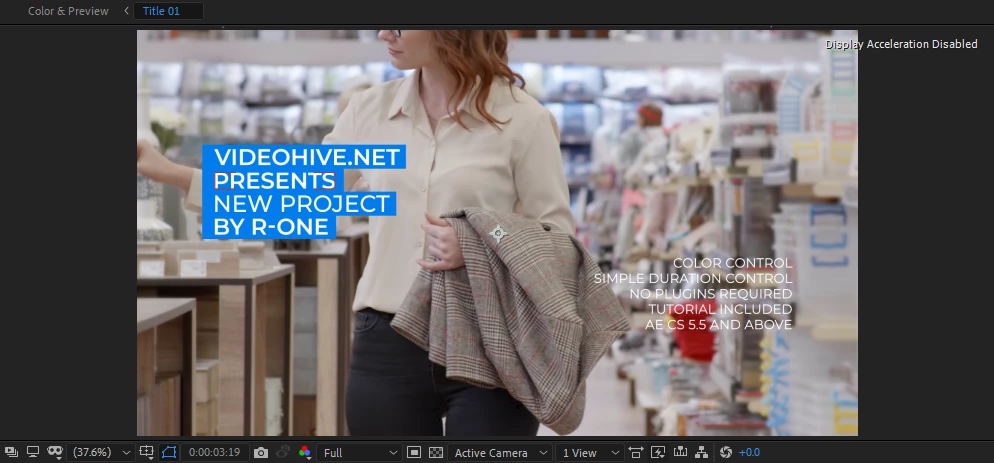Viewport: 994px width, 463px height.
Task: Click the primary viewer monitor icon
Action: [x=33, y=452]
